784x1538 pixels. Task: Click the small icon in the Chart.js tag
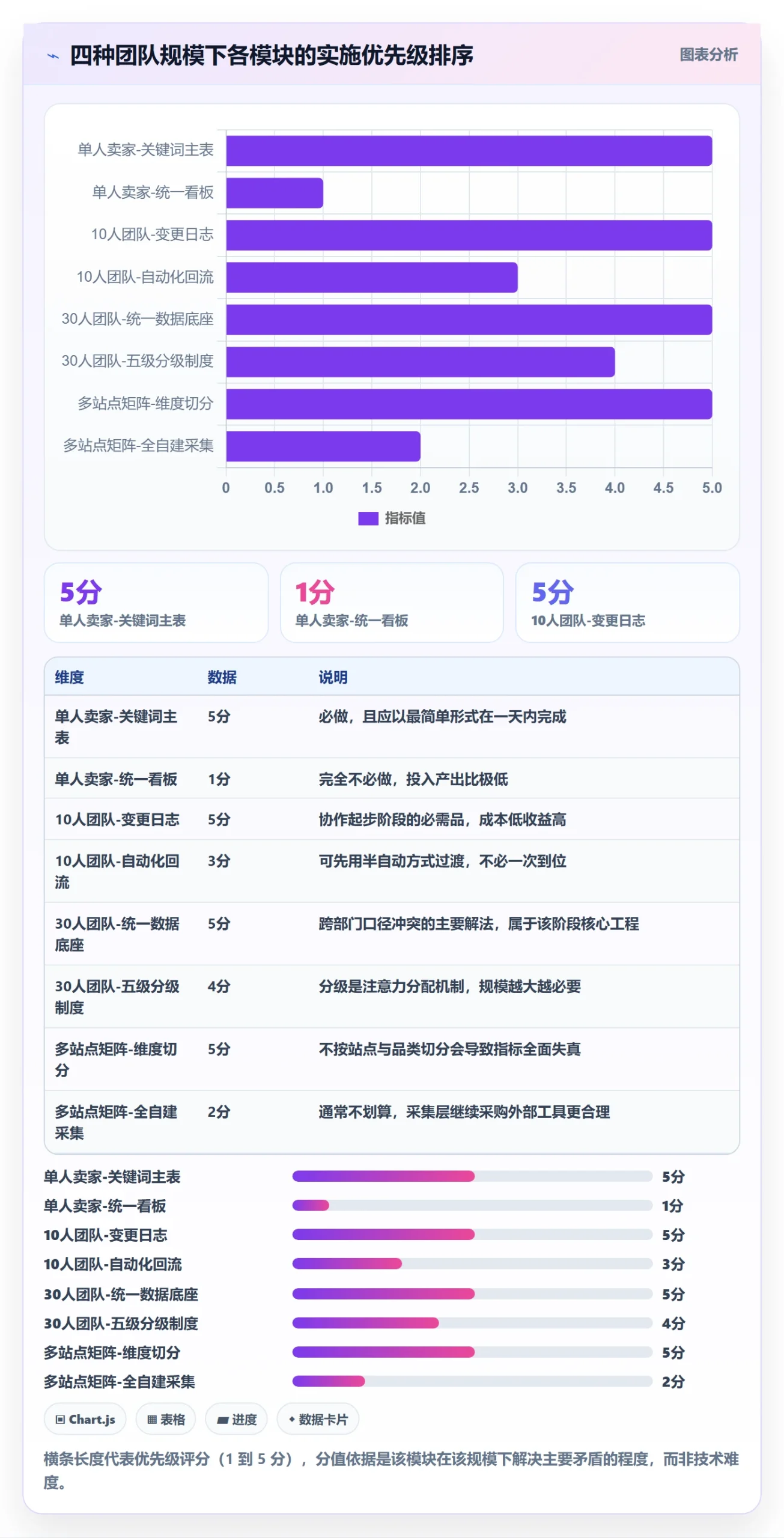point(60,1420)
